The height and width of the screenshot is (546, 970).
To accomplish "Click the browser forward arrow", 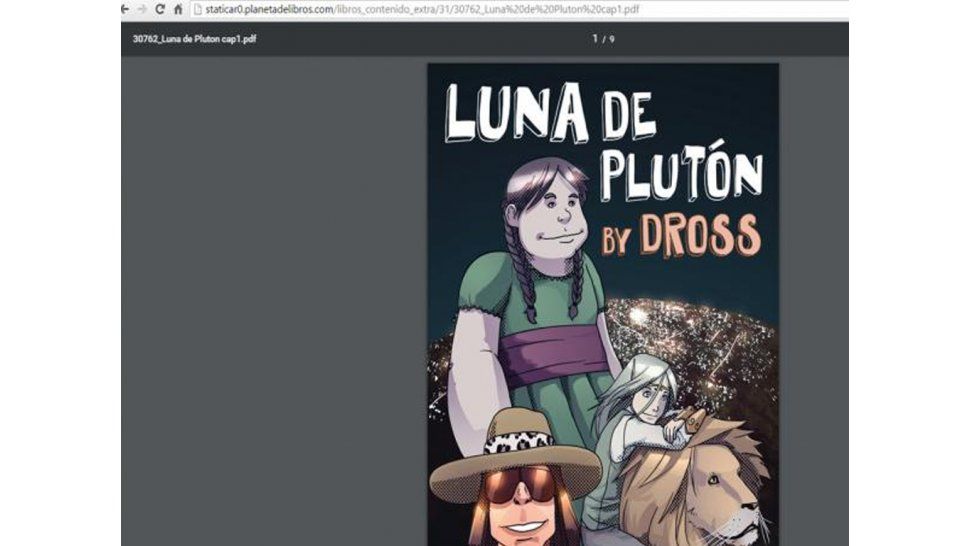I will click(142, 9).
